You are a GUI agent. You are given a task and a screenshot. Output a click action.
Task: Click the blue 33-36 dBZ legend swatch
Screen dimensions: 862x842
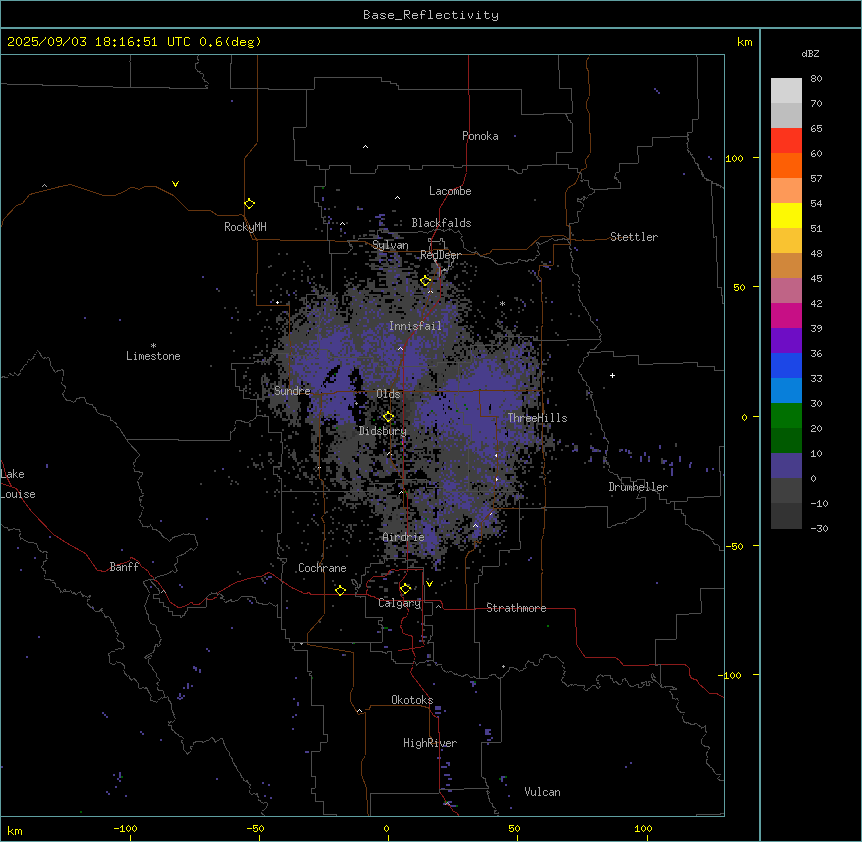[786, 365]
